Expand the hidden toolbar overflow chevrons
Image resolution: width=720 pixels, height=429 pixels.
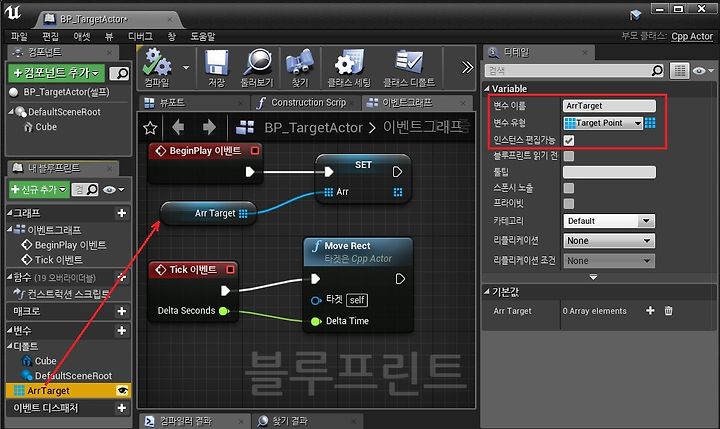(467, 68)
